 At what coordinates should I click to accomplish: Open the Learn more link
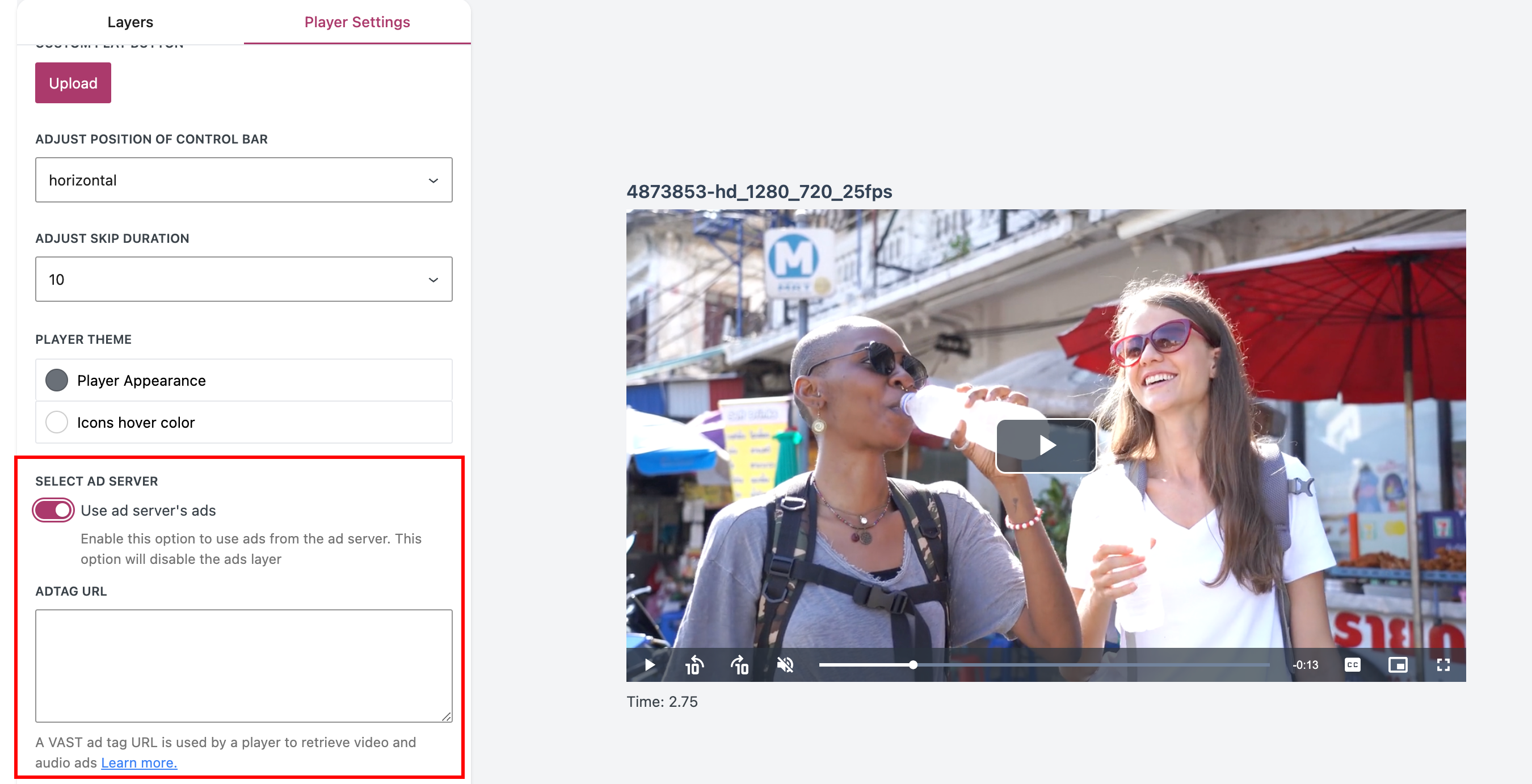click(139, 762)
